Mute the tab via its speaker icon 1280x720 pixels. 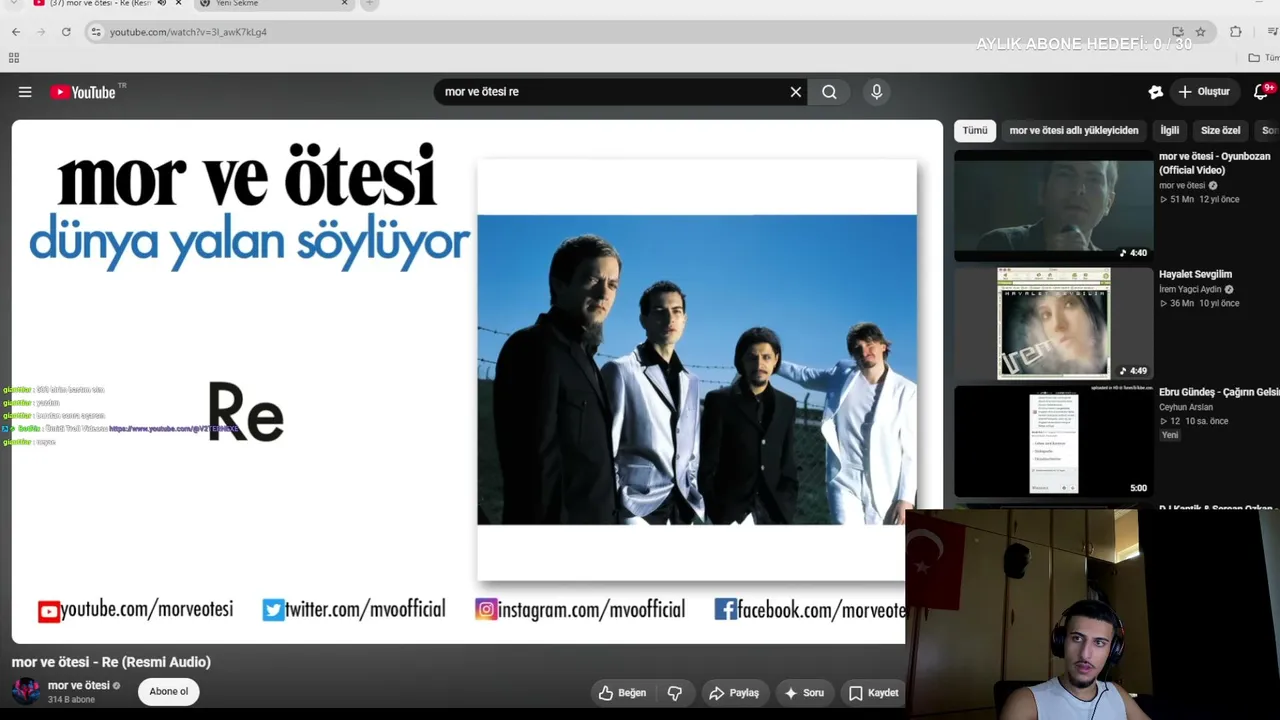coord(162,4)
